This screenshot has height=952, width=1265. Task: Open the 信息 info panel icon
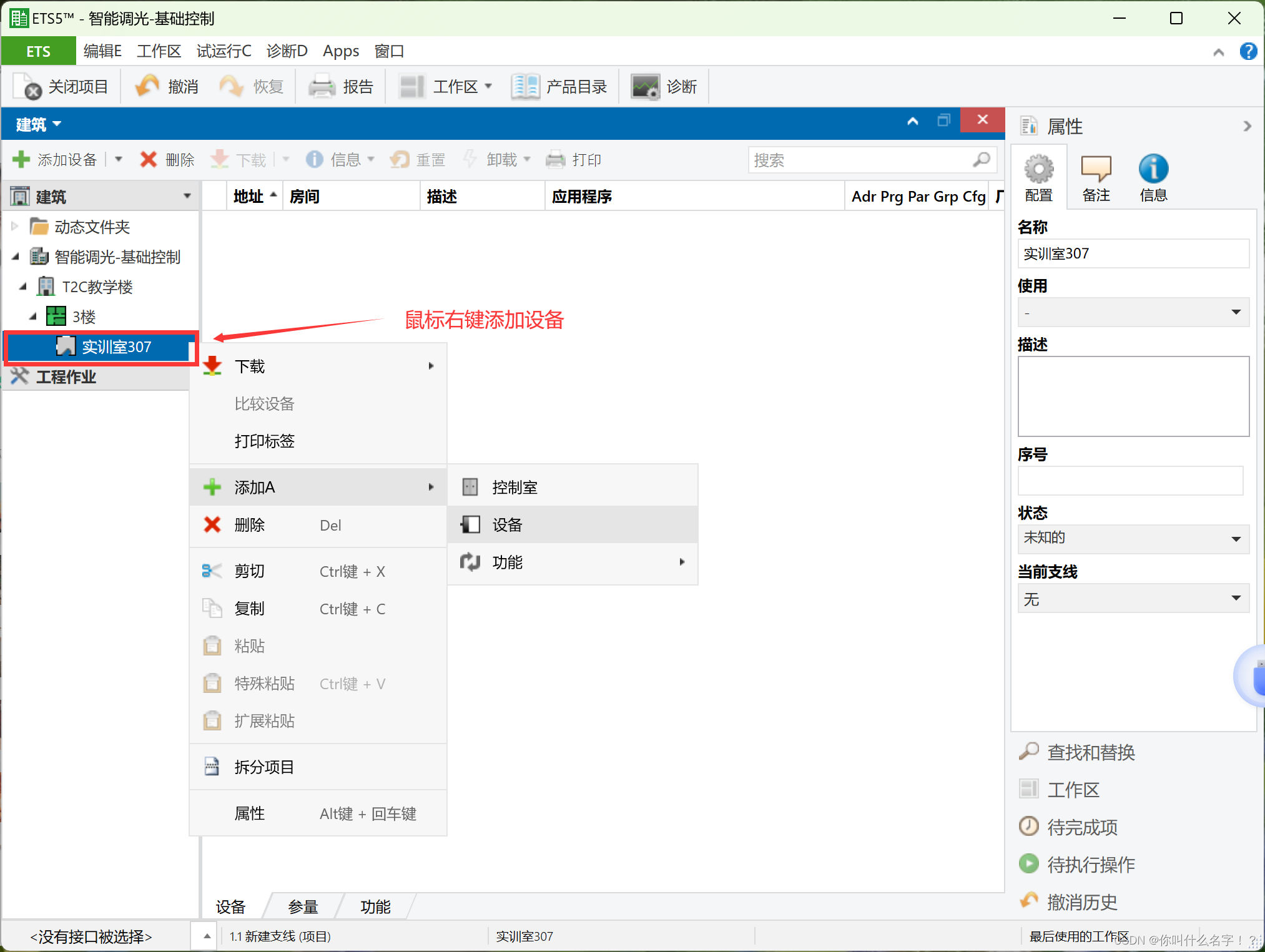pos(1153,169)
